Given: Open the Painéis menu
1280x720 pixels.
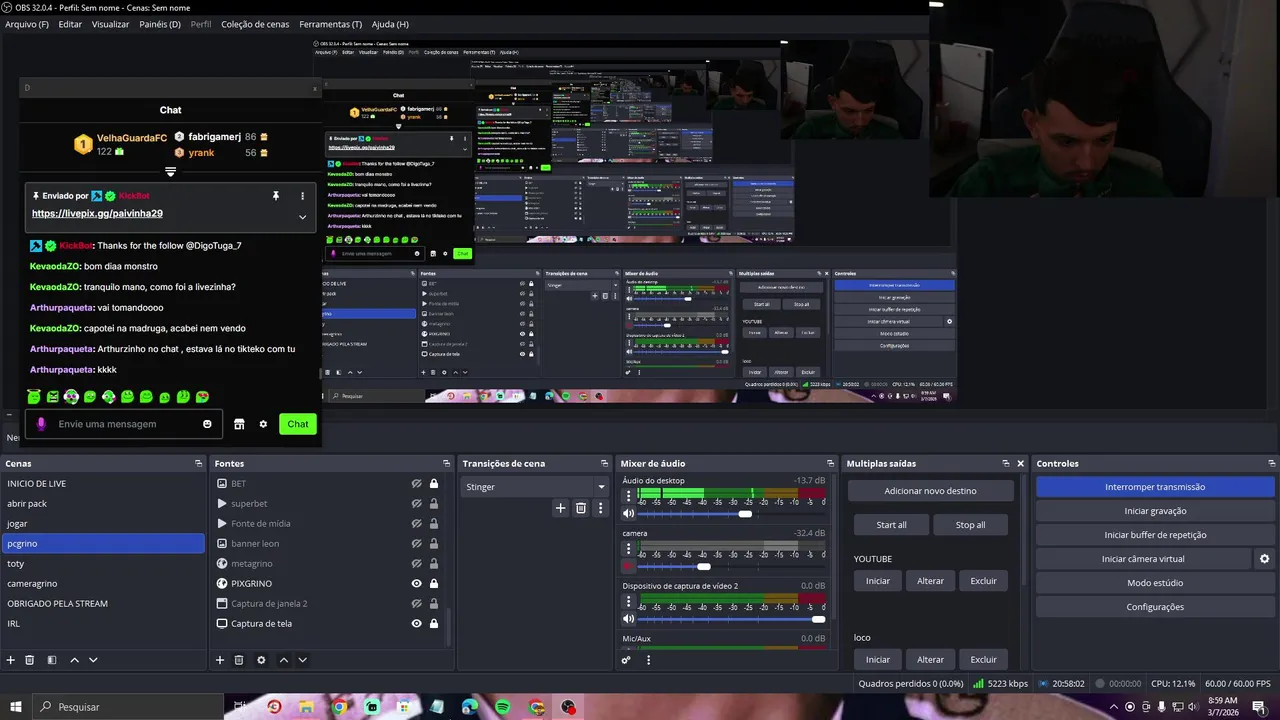Looking at the screenshot, I should click(160, 24).
